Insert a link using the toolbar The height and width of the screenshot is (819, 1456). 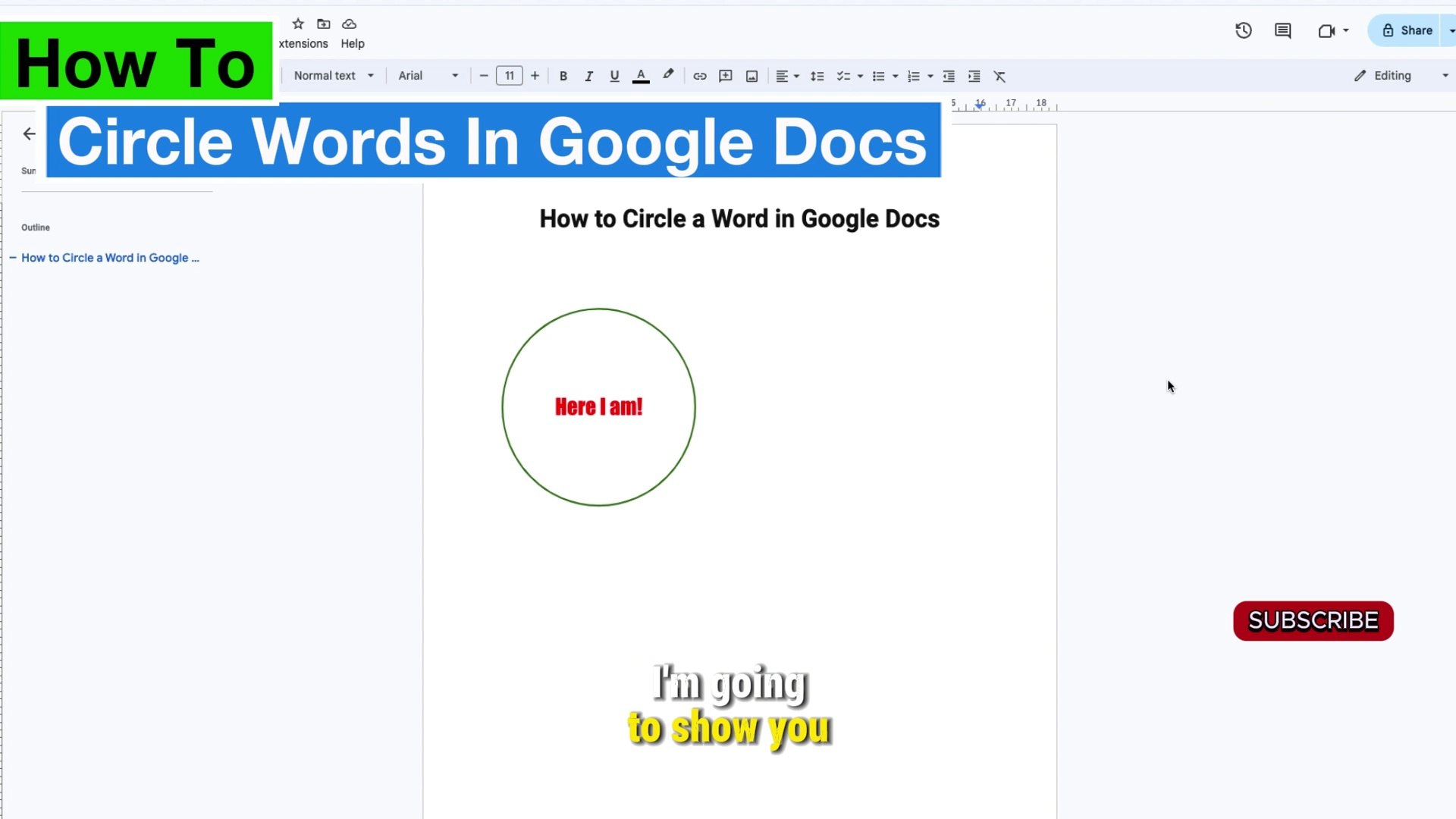pyautogui.click(x=699, y=76)
